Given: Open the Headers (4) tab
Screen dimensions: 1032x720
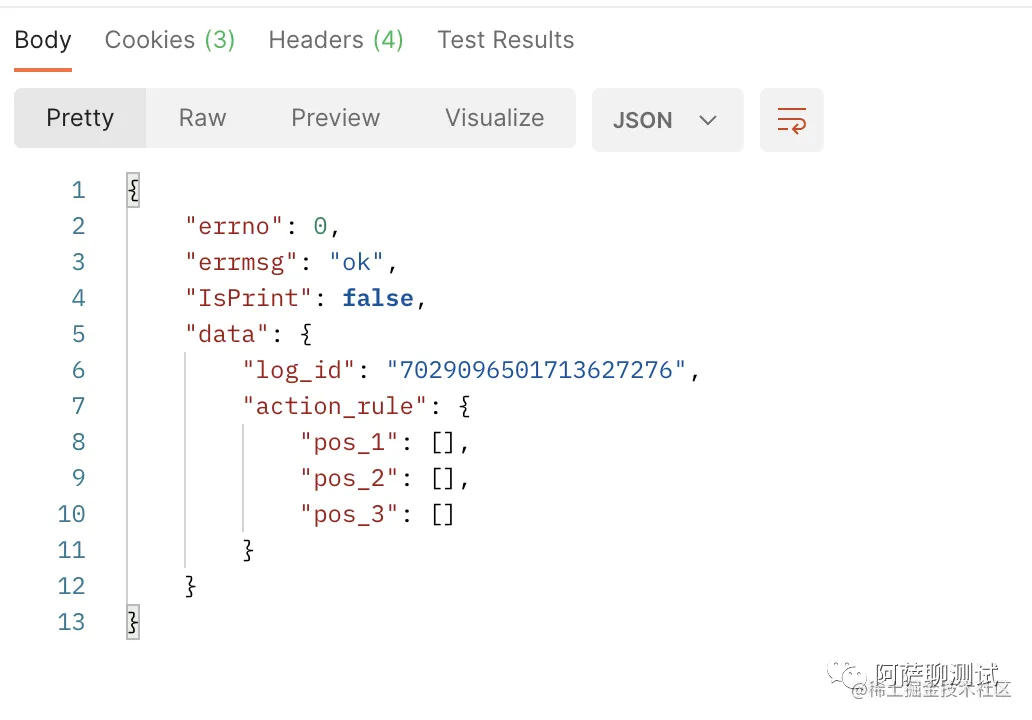Looking at the screenshot, I should pyautogui.click(x=336, y=40).
